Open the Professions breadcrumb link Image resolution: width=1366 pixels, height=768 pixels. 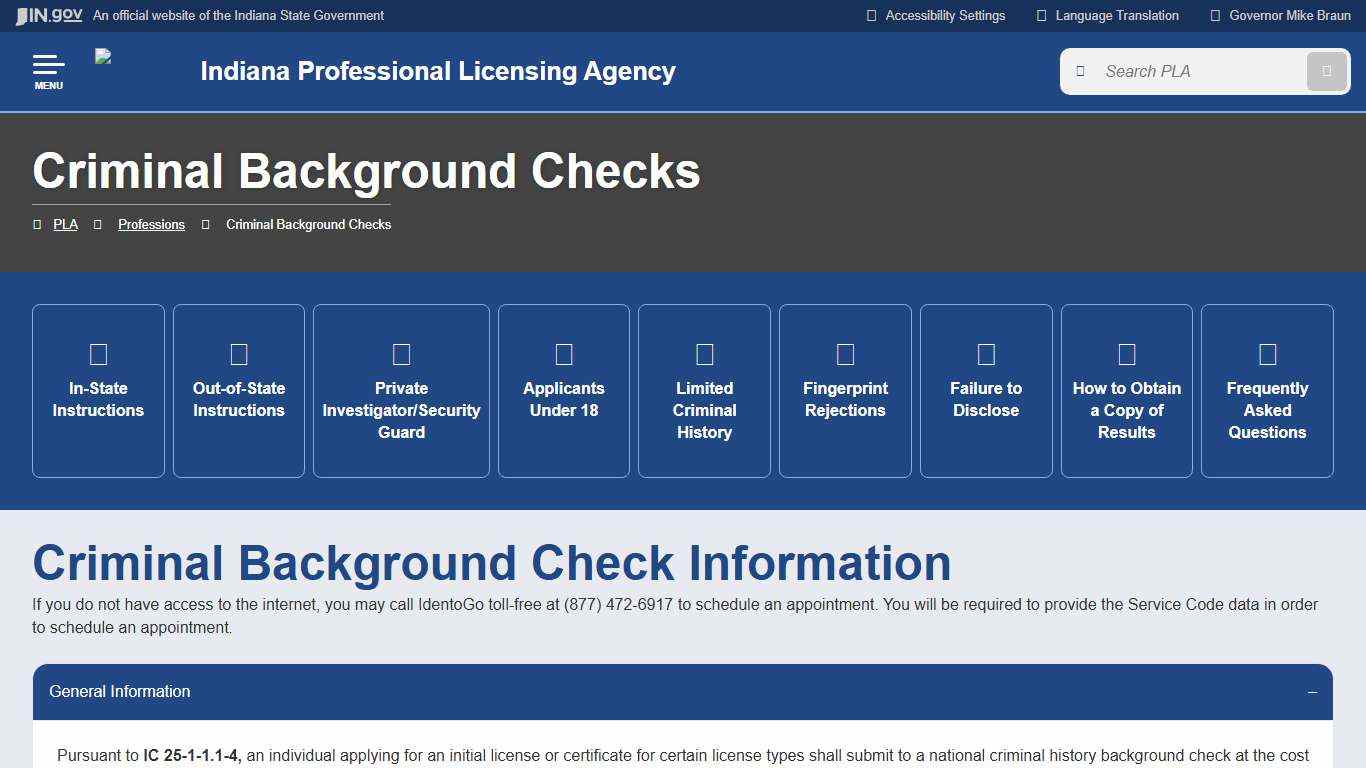coord(151,224)
